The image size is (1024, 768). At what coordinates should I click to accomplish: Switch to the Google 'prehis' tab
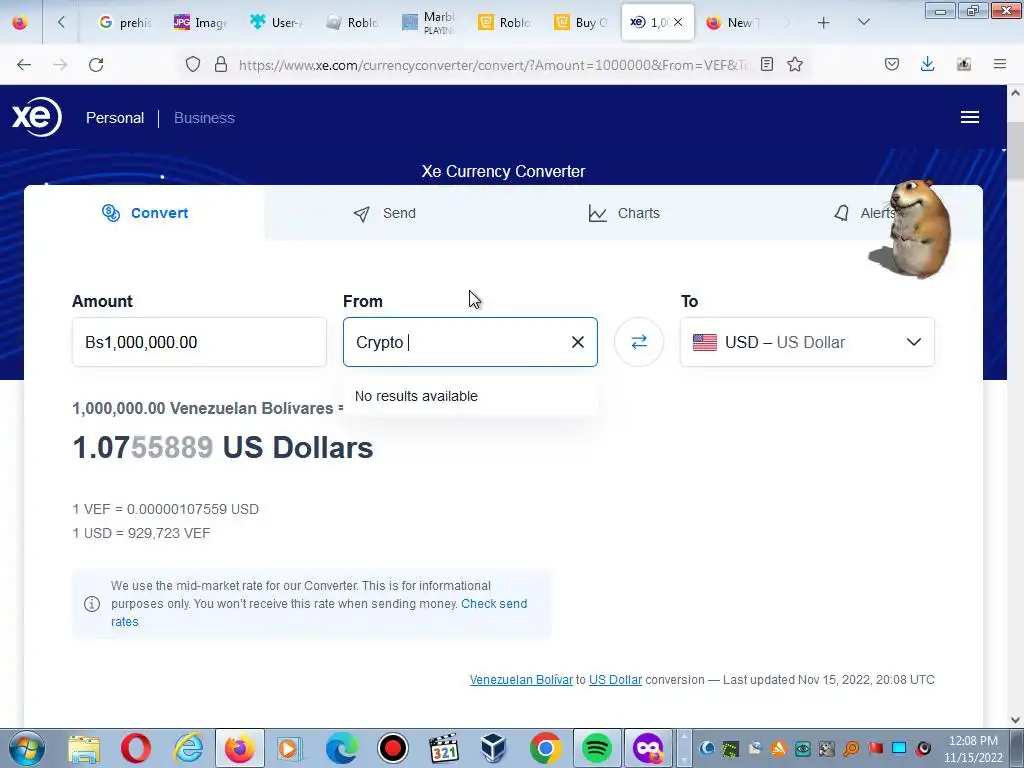click(x=124, y=23)
